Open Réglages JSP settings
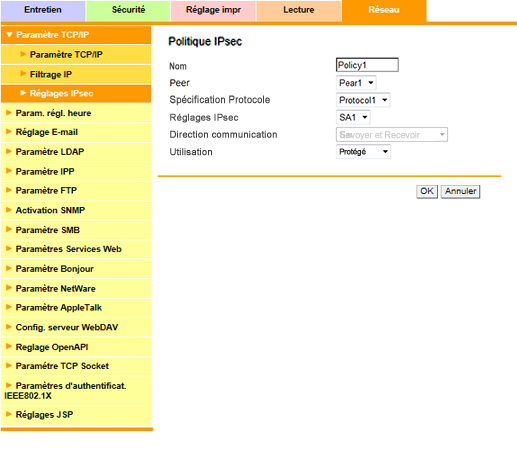Screen dimensions: 517x451 (76, 415)
